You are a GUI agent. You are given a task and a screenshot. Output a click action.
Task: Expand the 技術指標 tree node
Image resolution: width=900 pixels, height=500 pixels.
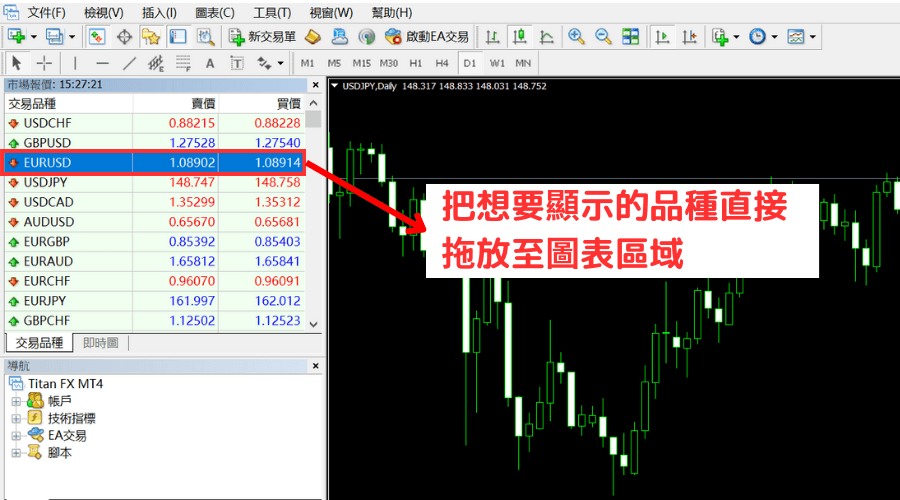pos(16,418)
